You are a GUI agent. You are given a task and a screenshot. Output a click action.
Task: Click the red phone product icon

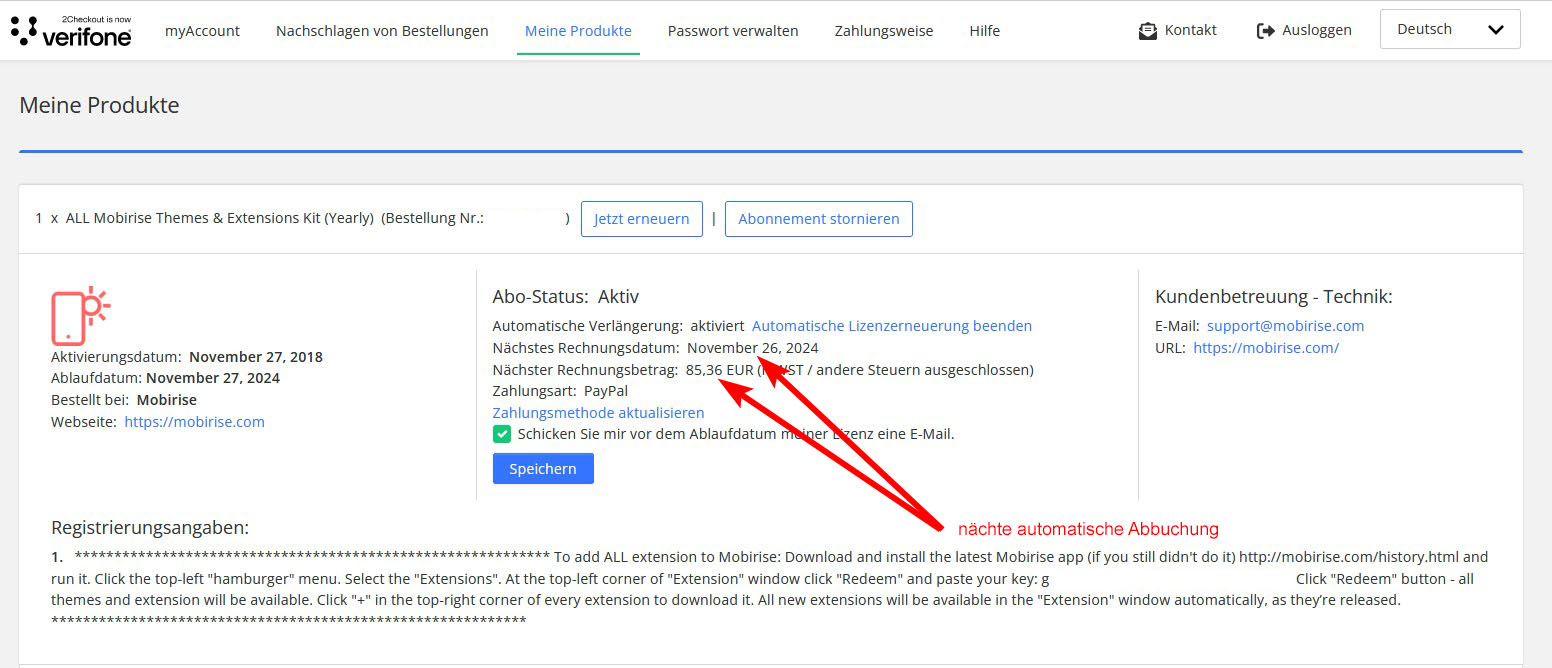(x=80, y=315)
